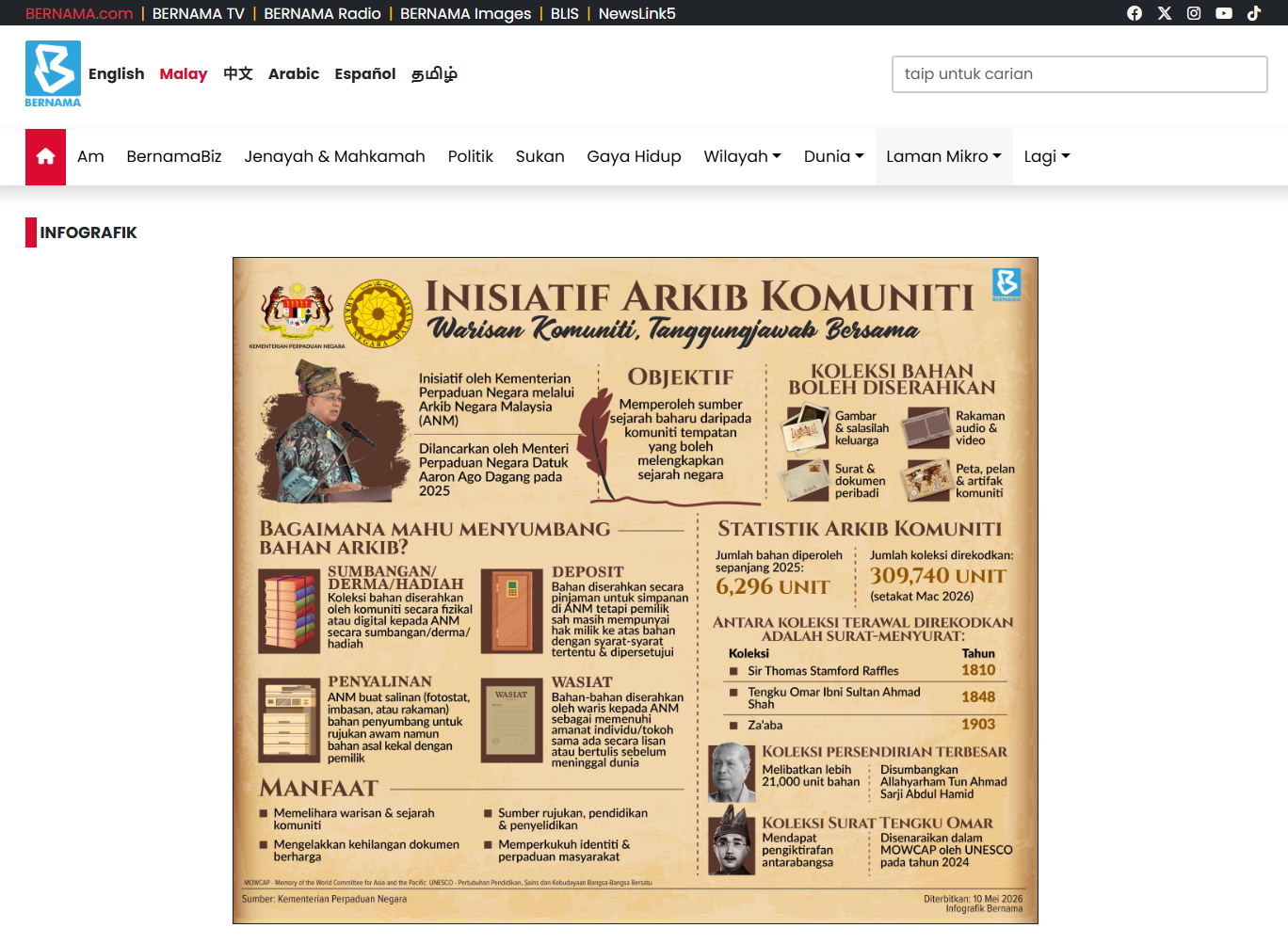The width and height of the screenshot is (1288, 944).
Task: Switch site language to Arabic
Action: click(294, 73)
